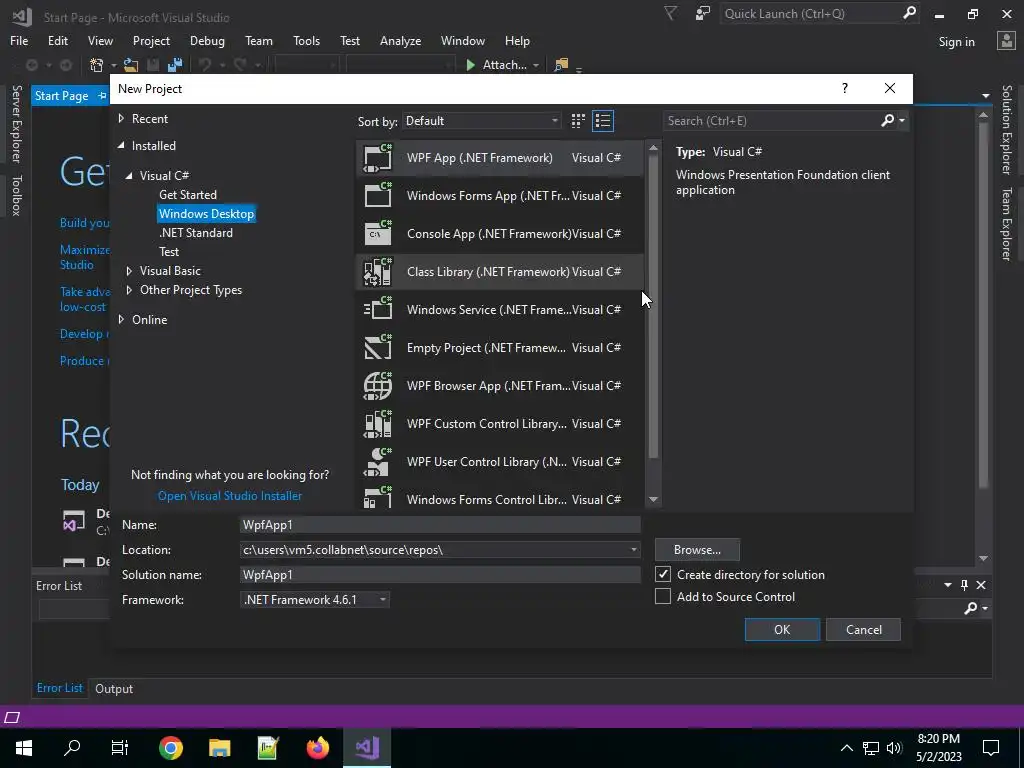Switch to small icons view
The height and width of the screenshot is (768, 1024).
click(578, 121)
